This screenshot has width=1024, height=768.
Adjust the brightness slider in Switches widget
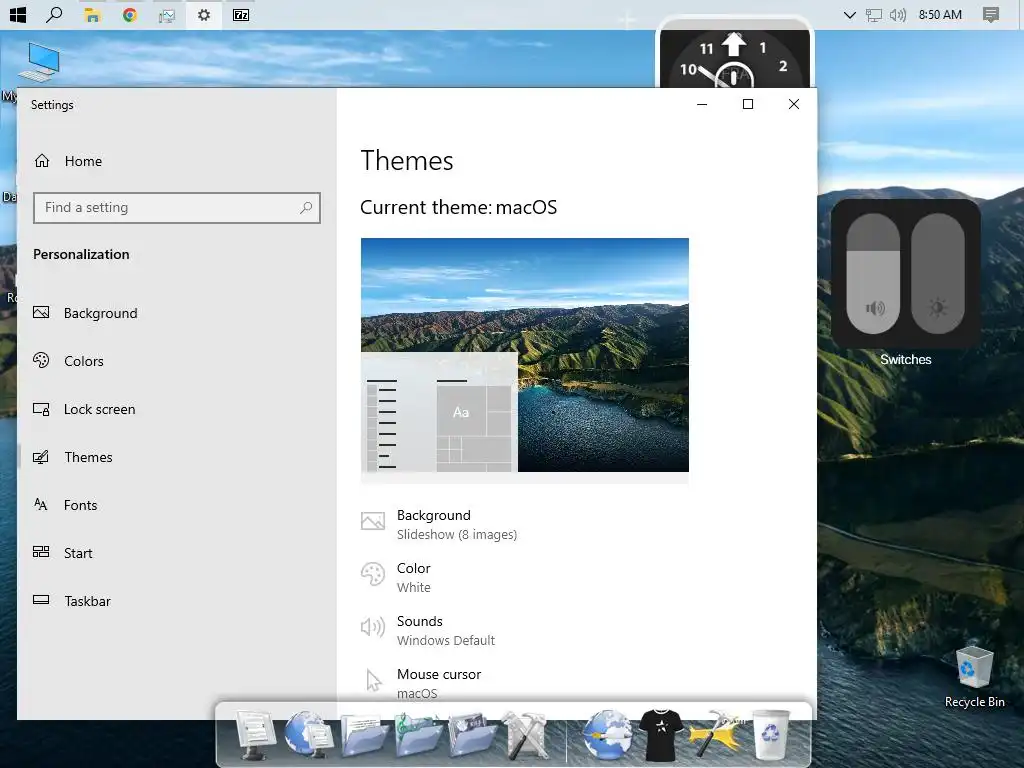click(938, 274)
